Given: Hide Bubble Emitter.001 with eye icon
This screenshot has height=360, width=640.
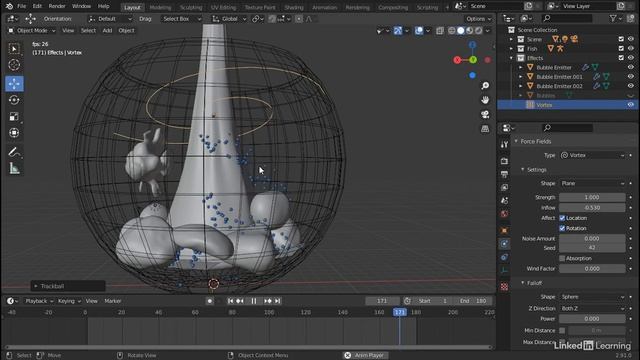Looking at the screenshot, I should [x=631, y=77].
